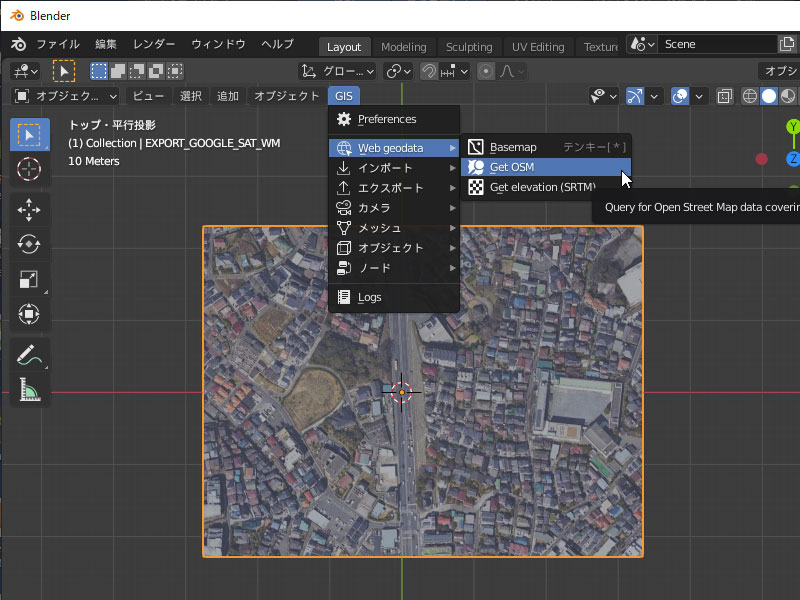Screen dimensions: 800x600
Task: Toggle proportional editing
Action: coord(486,71)
